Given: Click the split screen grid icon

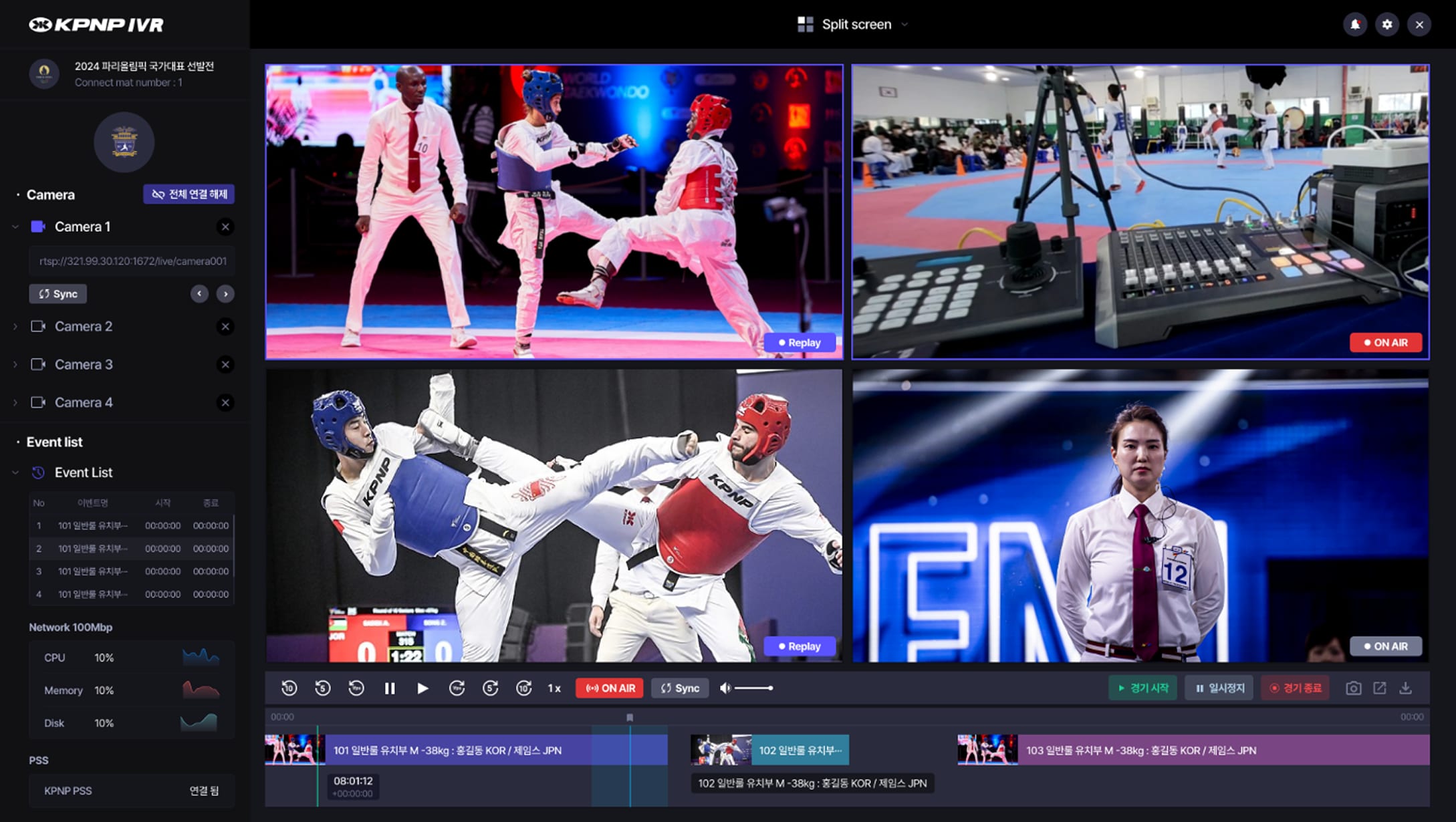Looking at the screenshot, I should pos(805,25).
